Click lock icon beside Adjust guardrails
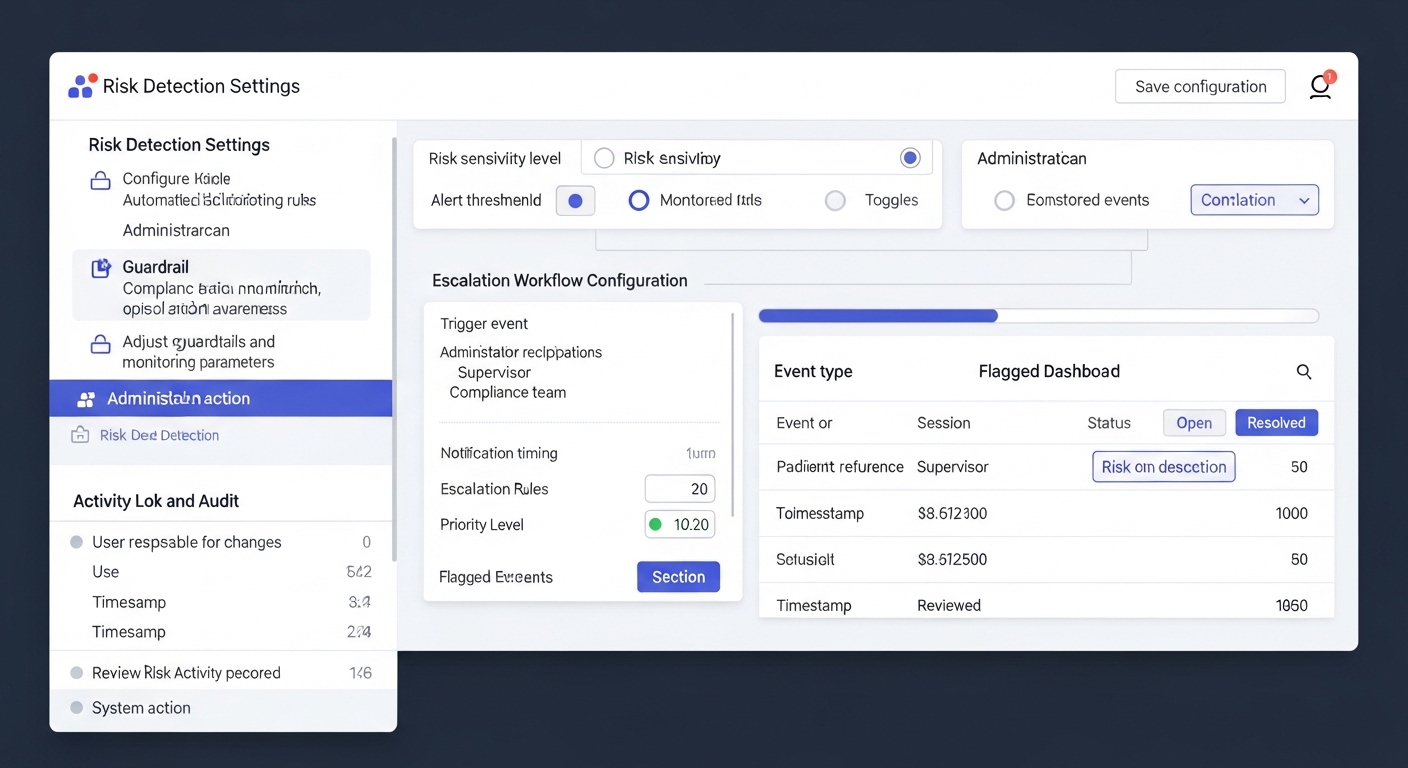Viewport: 1408px width, 768px height. coord(100,345)
